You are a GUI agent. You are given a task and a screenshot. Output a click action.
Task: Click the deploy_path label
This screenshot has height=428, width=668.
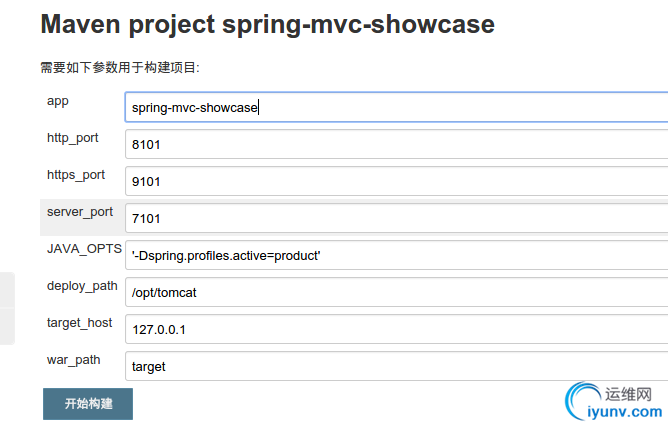(x=82, y=286)
